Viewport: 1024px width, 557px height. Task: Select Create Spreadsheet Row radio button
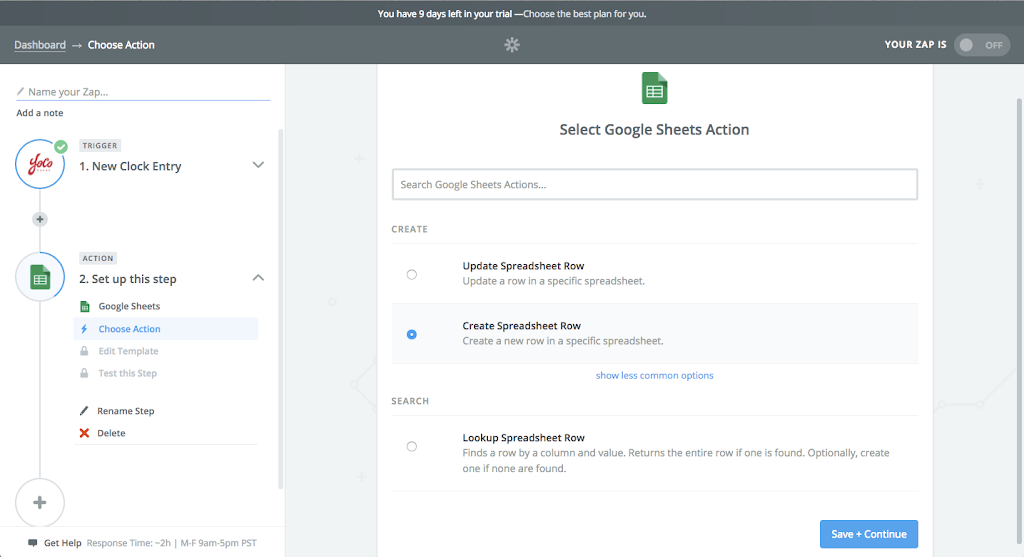(412, 334)
